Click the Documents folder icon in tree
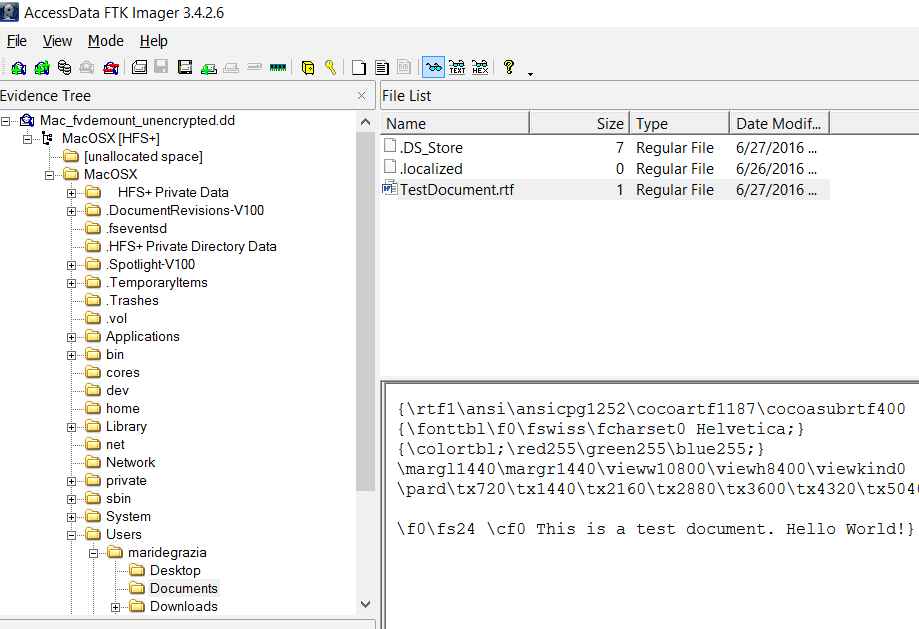 [x=137, y=588]
